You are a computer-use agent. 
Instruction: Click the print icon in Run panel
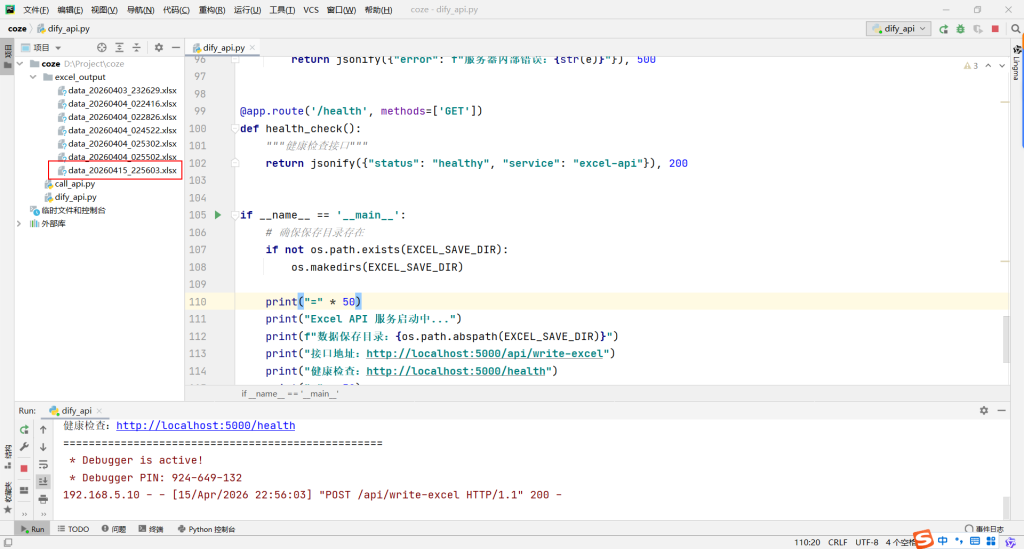click(43, 497)
